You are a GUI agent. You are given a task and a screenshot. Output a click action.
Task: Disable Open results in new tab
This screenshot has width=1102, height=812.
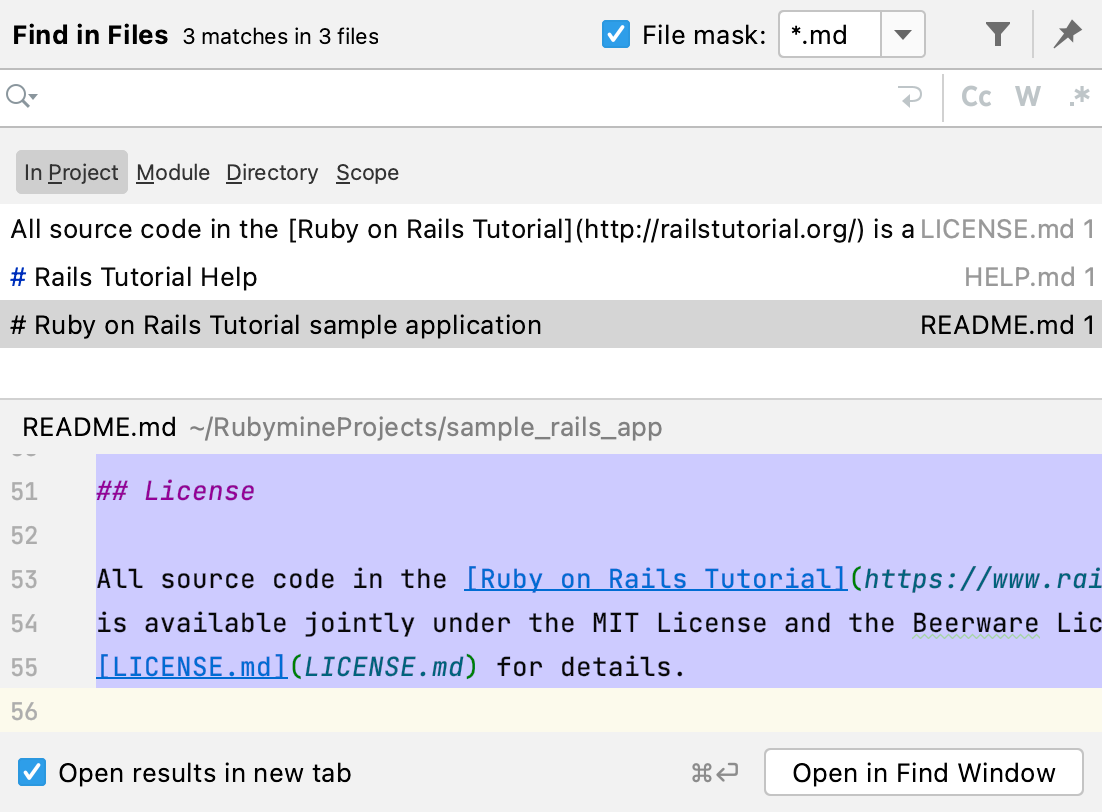(x=31, y=772)
